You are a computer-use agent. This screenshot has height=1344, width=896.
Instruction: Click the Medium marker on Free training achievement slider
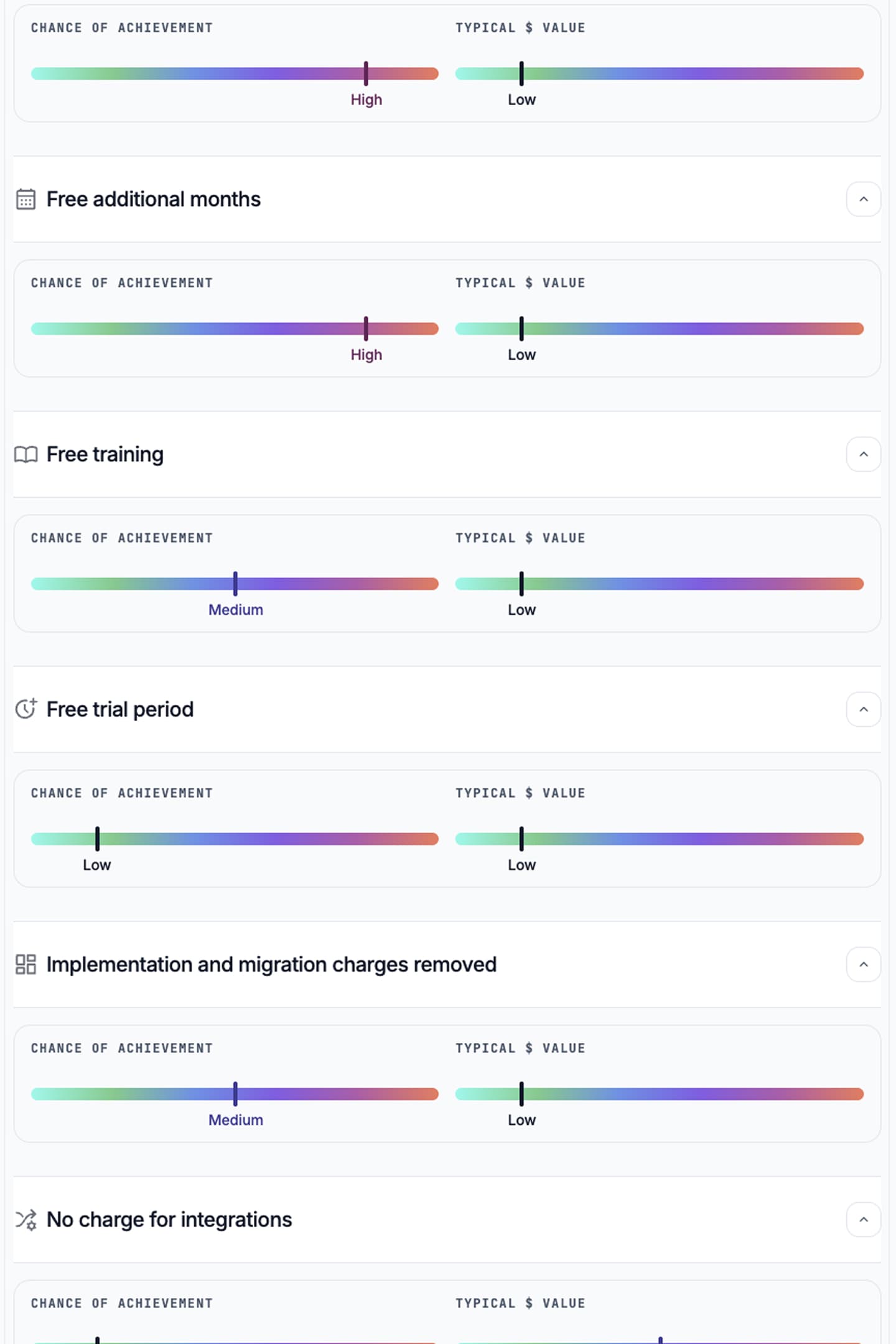click(x=235, y=583)
